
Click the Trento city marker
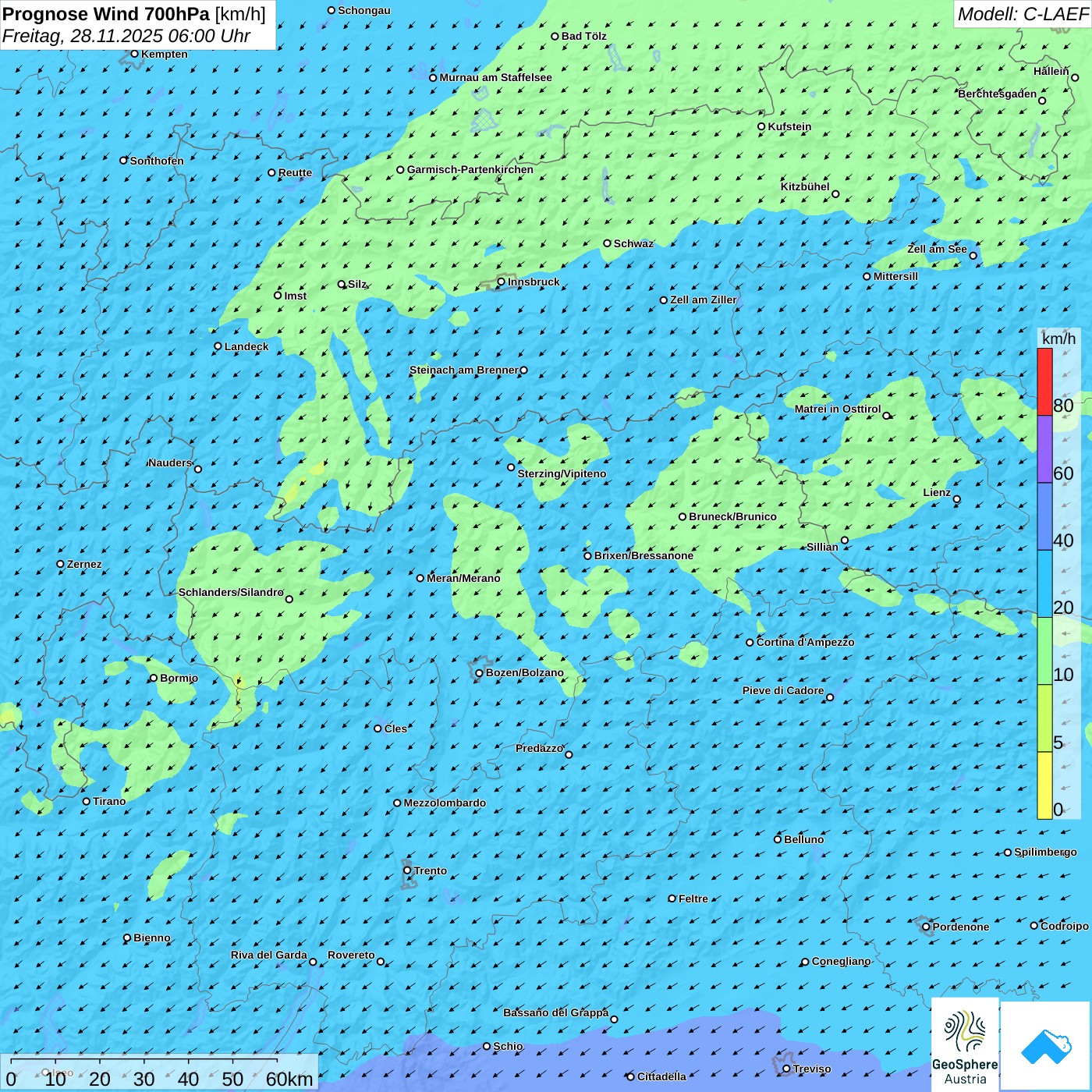point(407,870)
